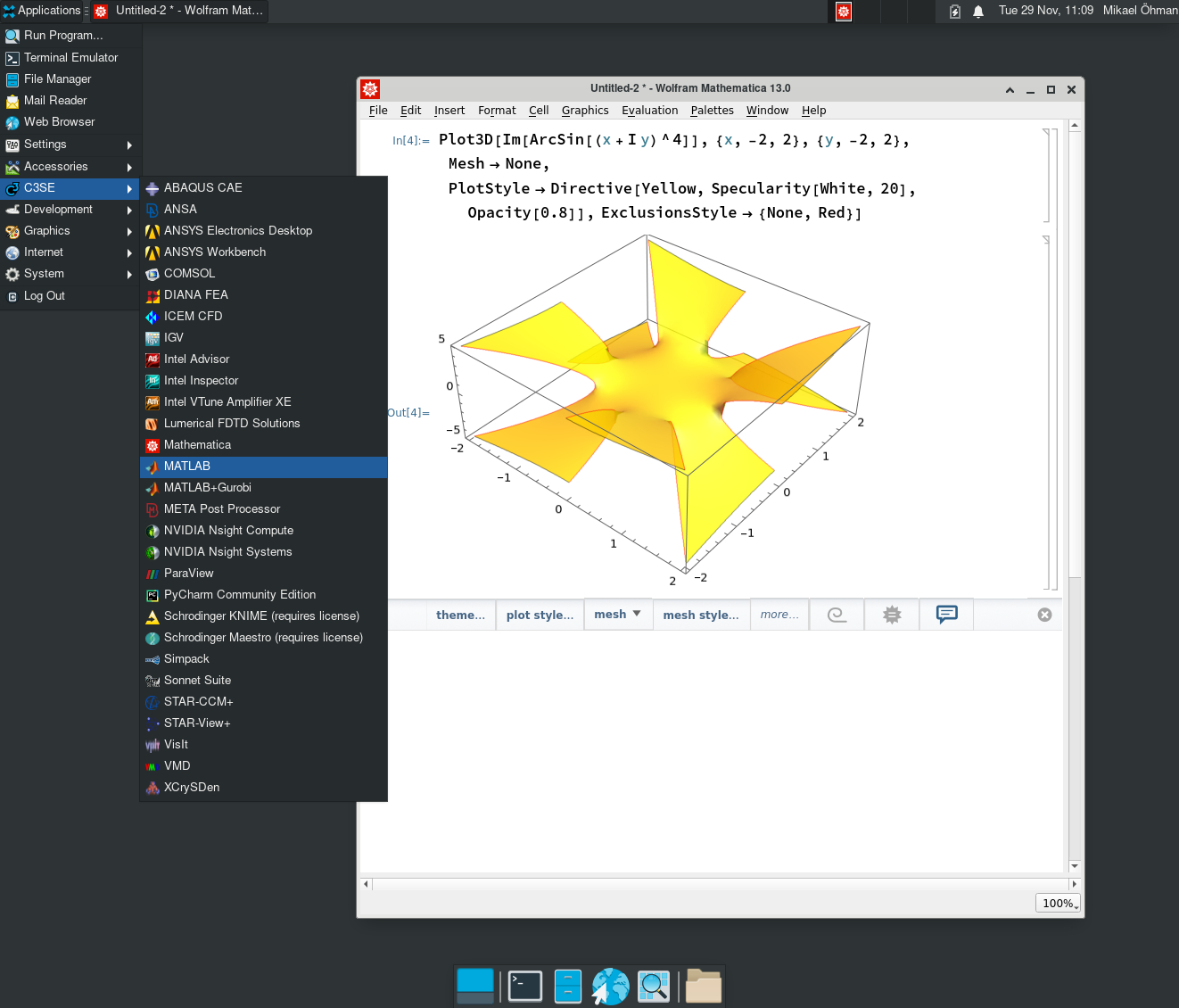The width and height of the screenshot is (1179, 1008).
Task: Open home folder icon in the dock
Action: point(704,986)
